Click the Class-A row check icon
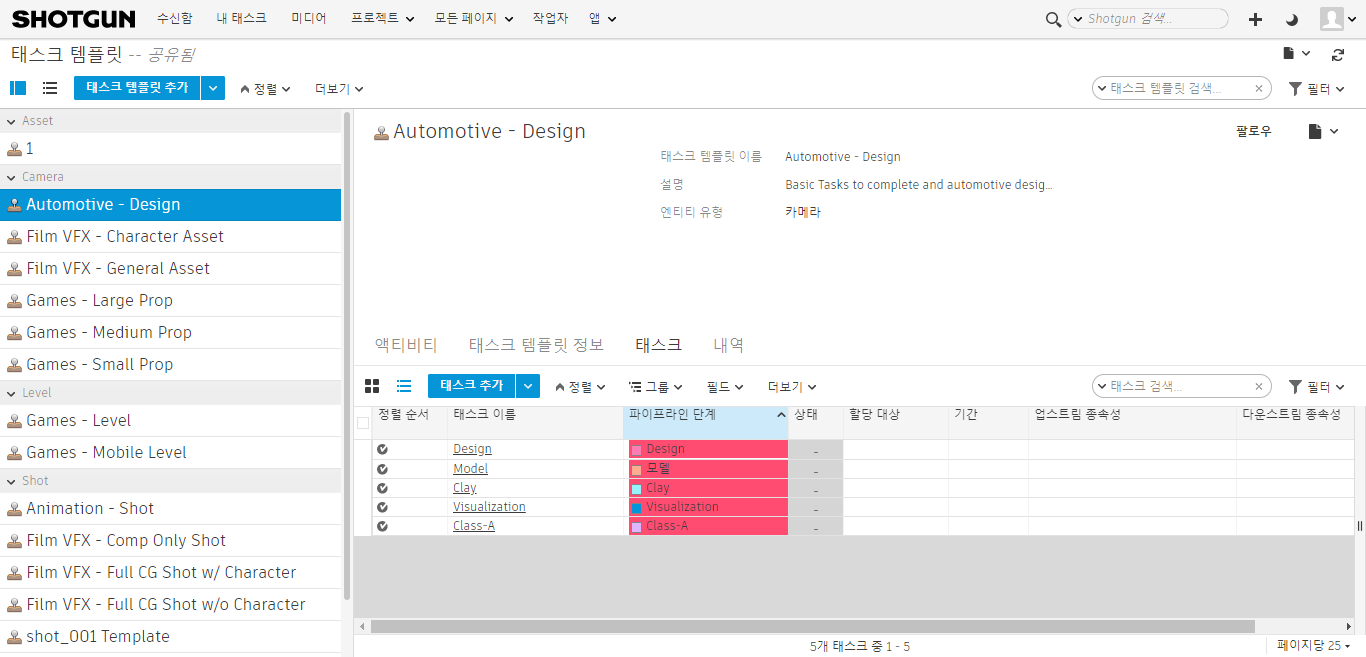 (382, 526)
